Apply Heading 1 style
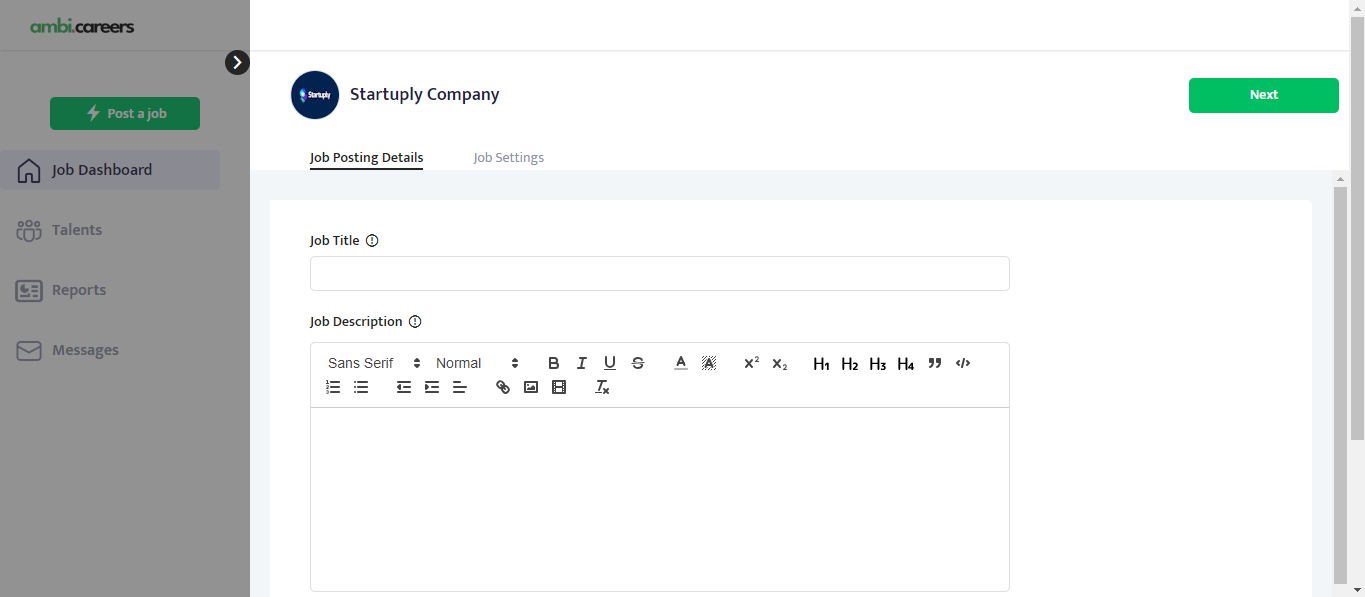This screenshot has height=597, width=1365. (821, 364)
